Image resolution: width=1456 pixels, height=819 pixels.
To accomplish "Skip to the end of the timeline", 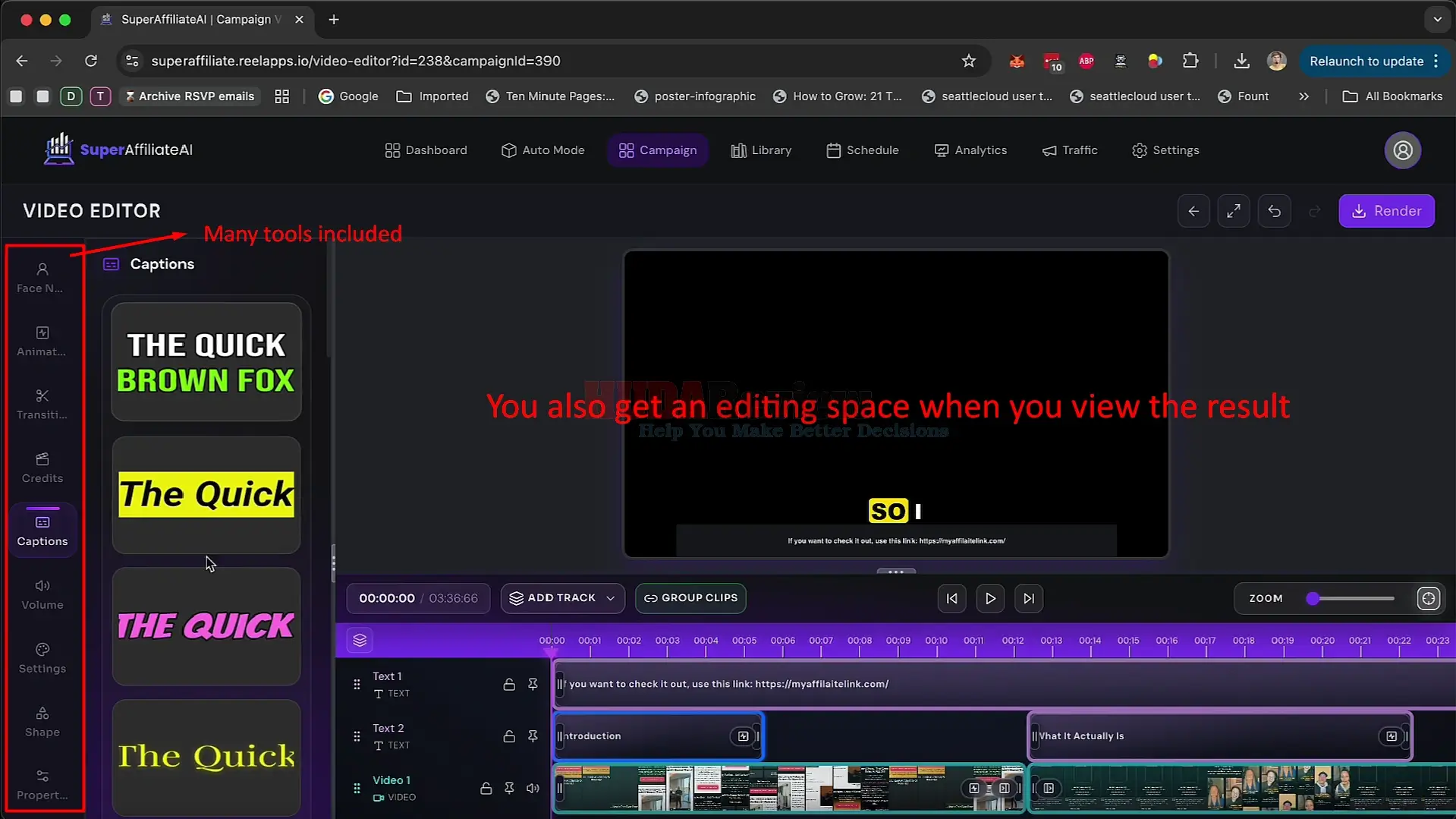I will pos(1028,598).
